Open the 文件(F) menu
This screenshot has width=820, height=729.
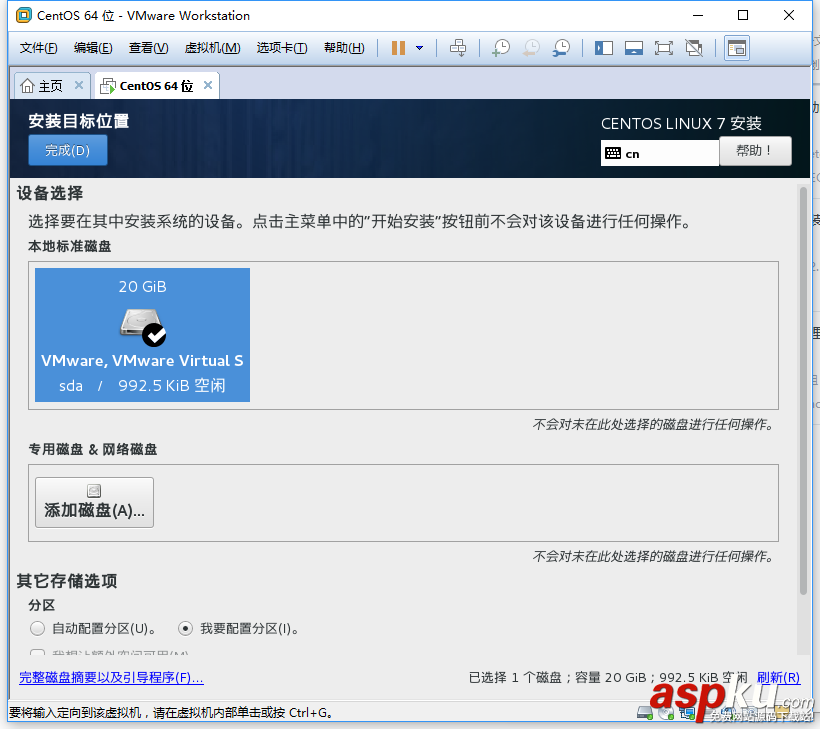tap(38, 48)
